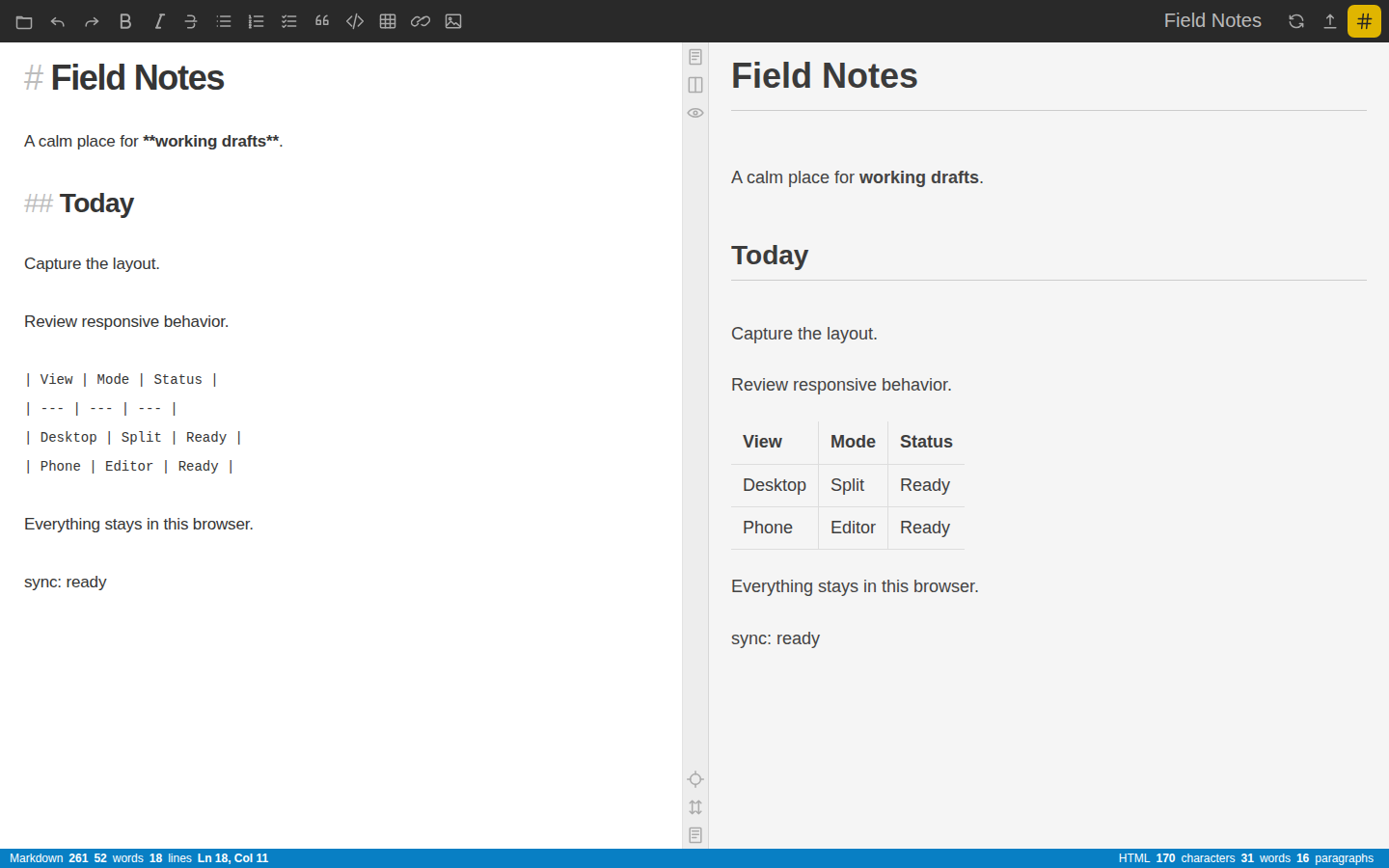Click the undo arrow icon
This screenshot has width=1389, height=868.
point(58,21)
